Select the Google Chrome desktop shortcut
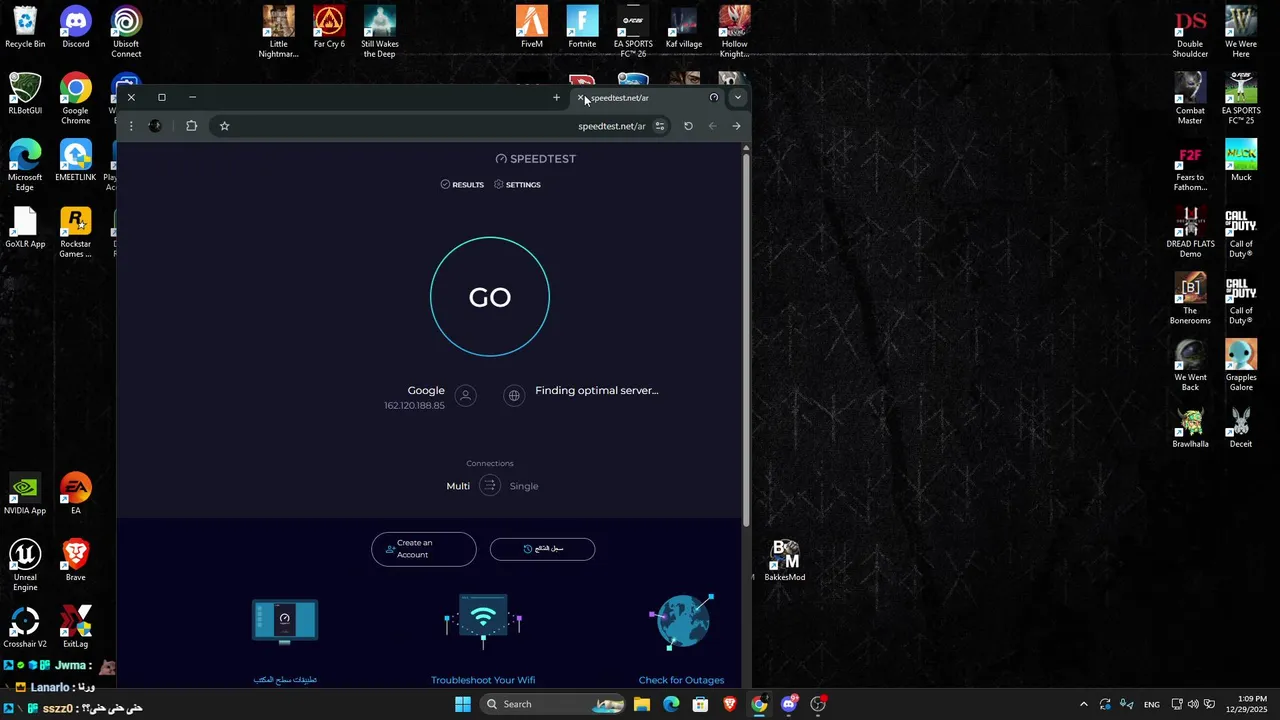 76,99
